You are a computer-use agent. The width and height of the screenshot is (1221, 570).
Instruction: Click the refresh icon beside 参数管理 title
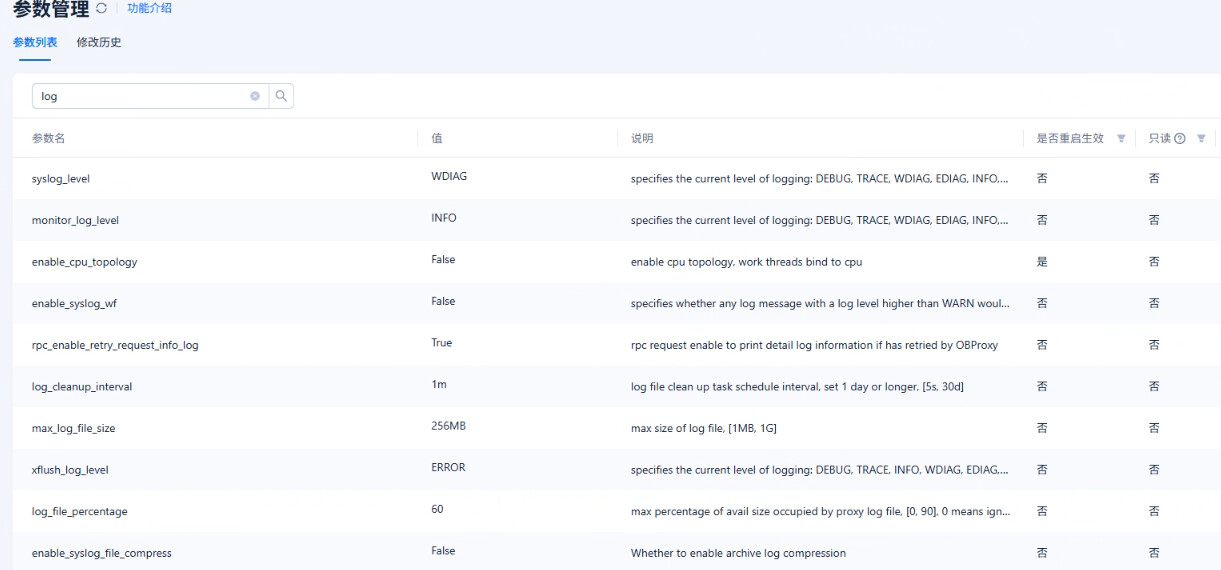(102, 9)
